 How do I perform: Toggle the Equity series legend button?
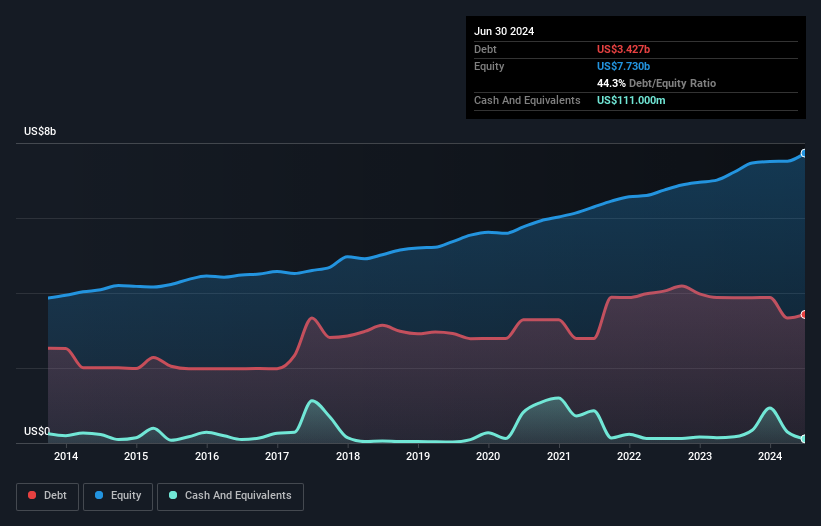click(x=118, y=496)
